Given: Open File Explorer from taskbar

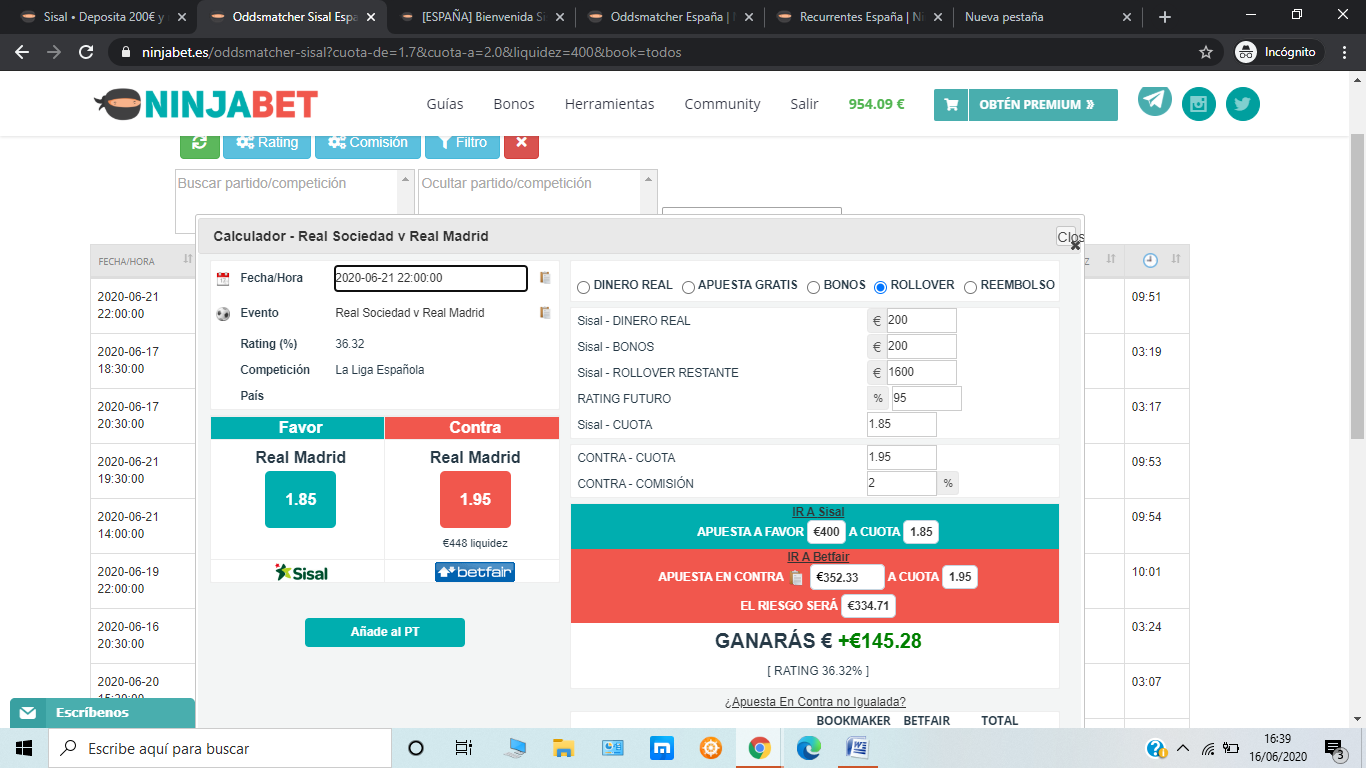Looking at the screenshot, I should 563,748.
